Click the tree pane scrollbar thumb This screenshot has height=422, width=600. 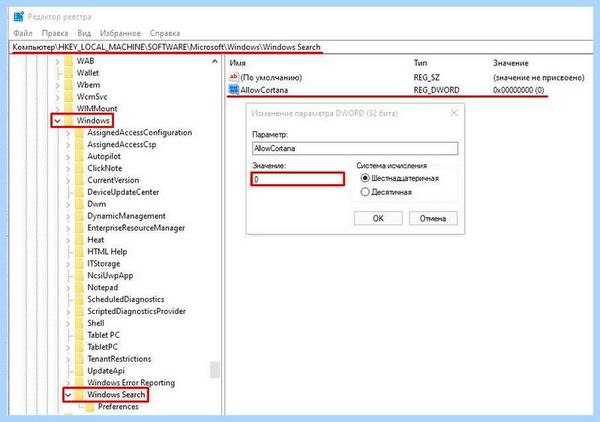[x=215, y=370]
